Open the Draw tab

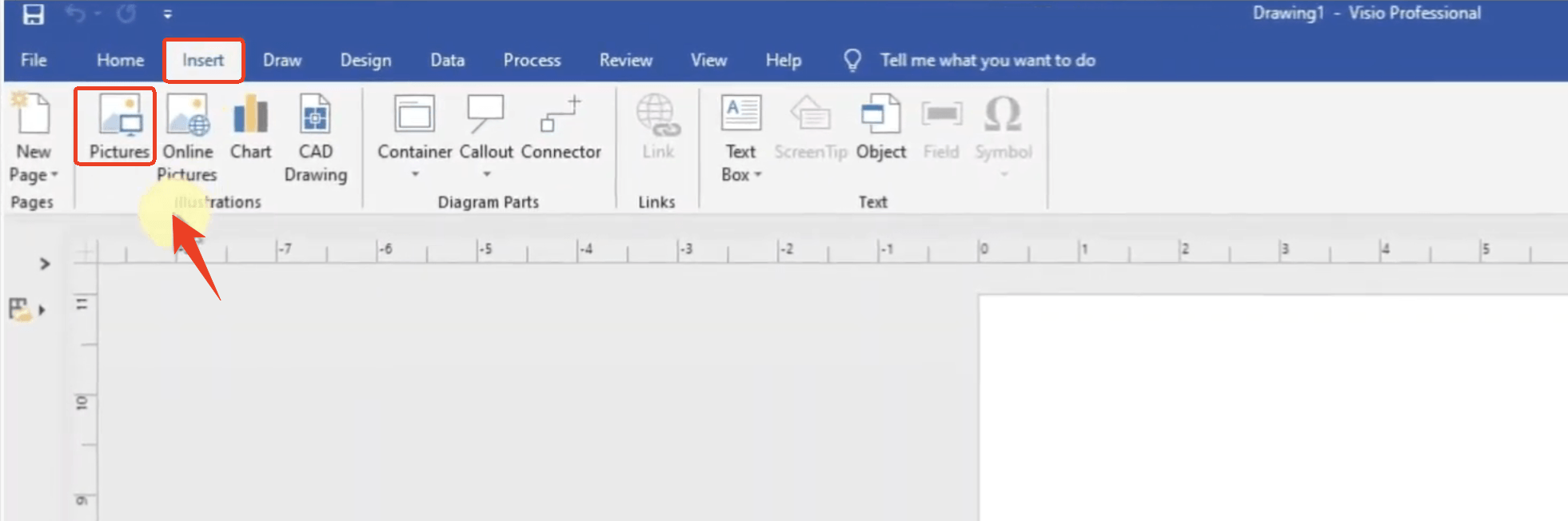pos(282,60)
